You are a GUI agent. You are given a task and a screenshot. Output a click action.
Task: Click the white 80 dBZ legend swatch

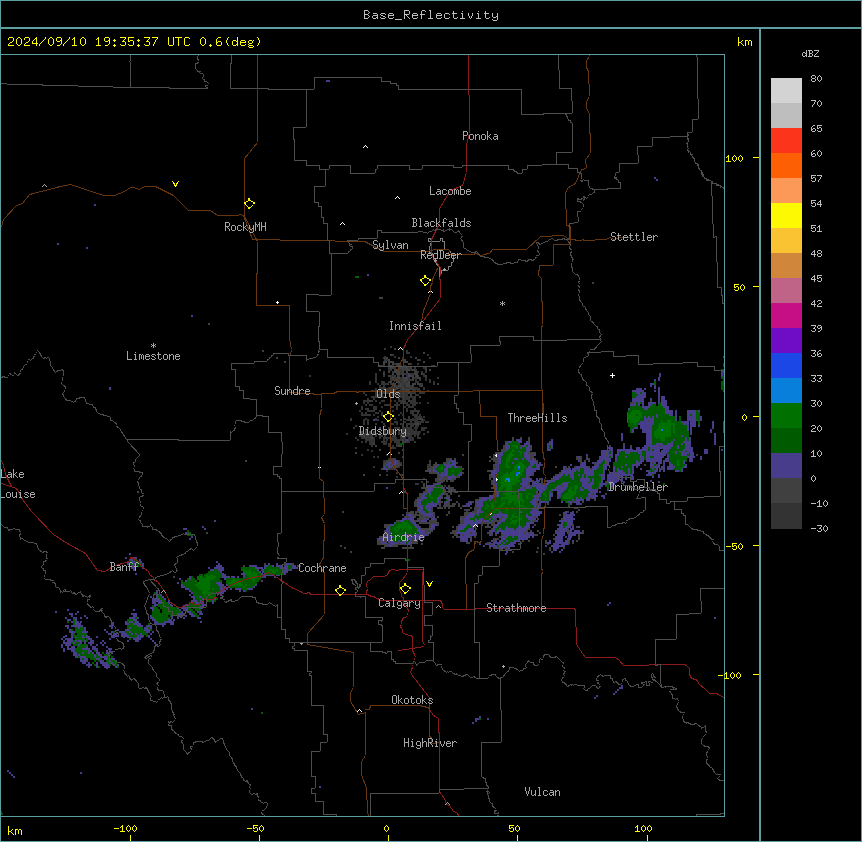786,91
